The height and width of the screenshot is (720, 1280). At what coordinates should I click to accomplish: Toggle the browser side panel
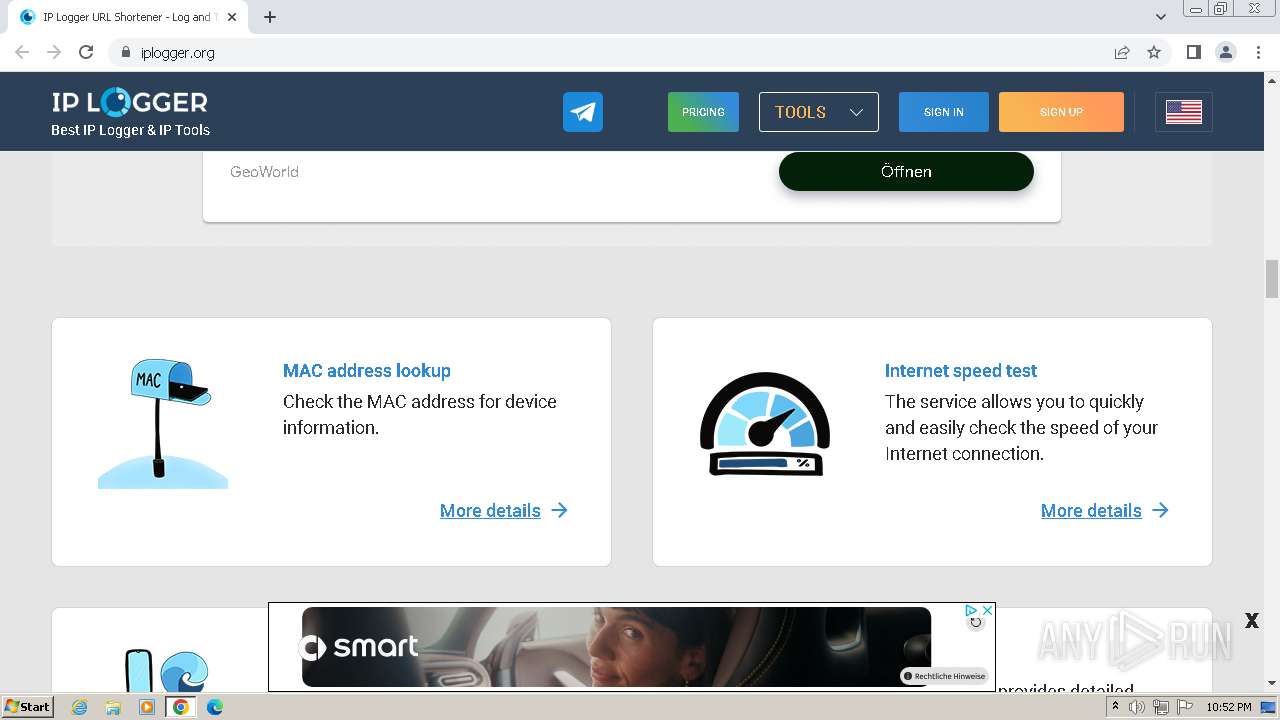(x=1193, y=52)
